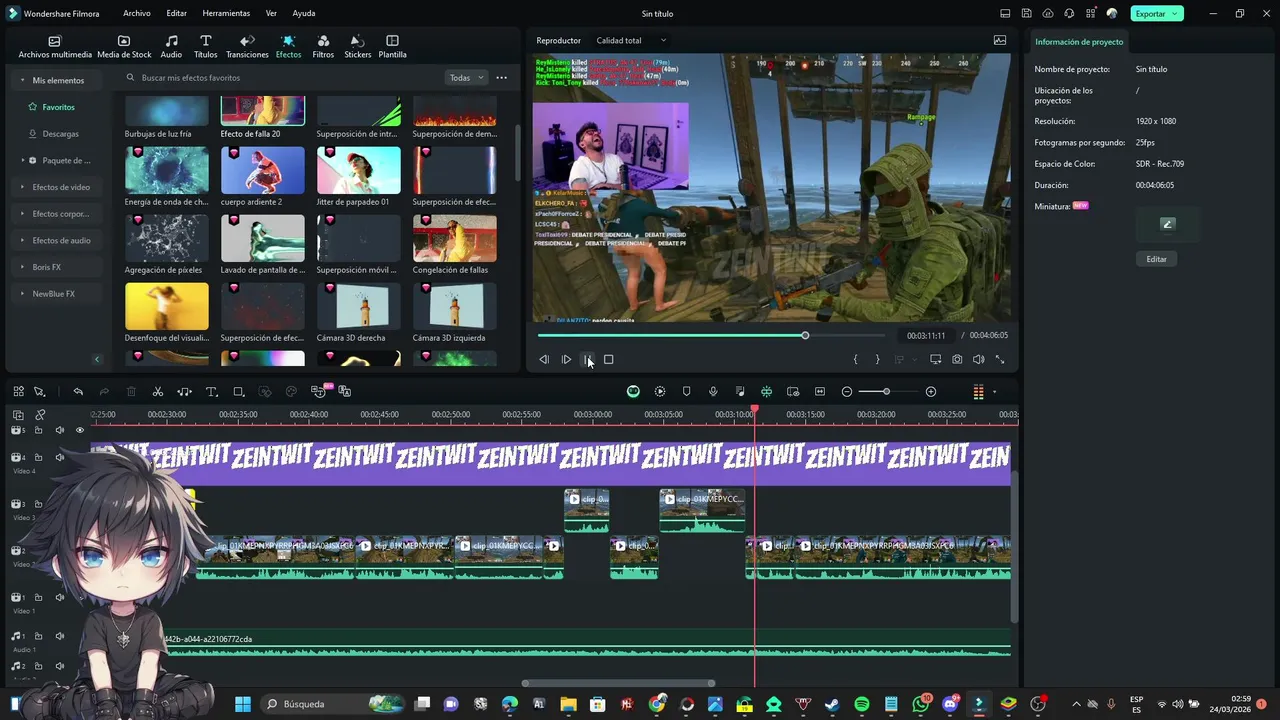This screenshot has height=720, width=1280.
Task: Switch to the Audio tab
Action: click(171, 47)
